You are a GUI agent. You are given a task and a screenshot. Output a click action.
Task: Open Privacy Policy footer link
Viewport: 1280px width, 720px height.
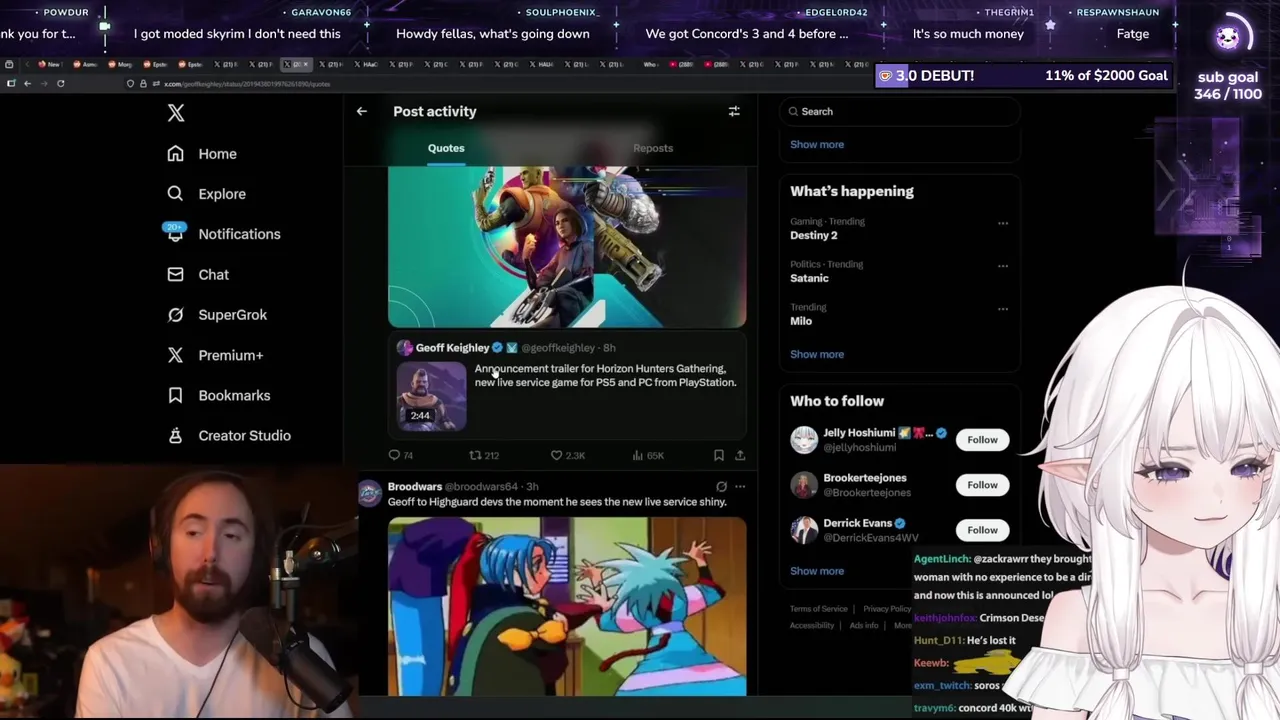887,609
